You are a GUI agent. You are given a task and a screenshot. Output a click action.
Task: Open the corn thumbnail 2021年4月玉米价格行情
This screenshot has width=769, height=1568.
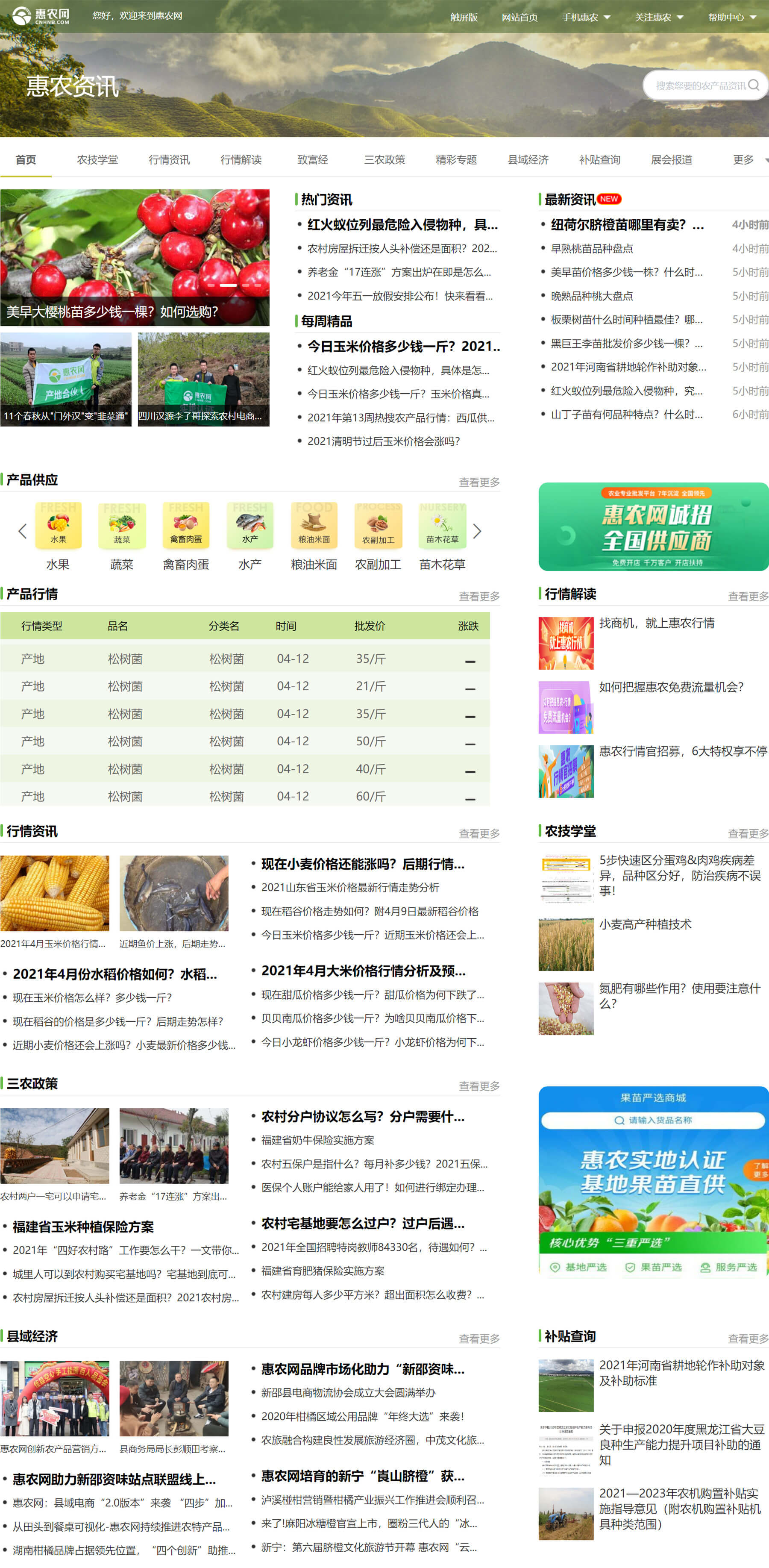55,893
